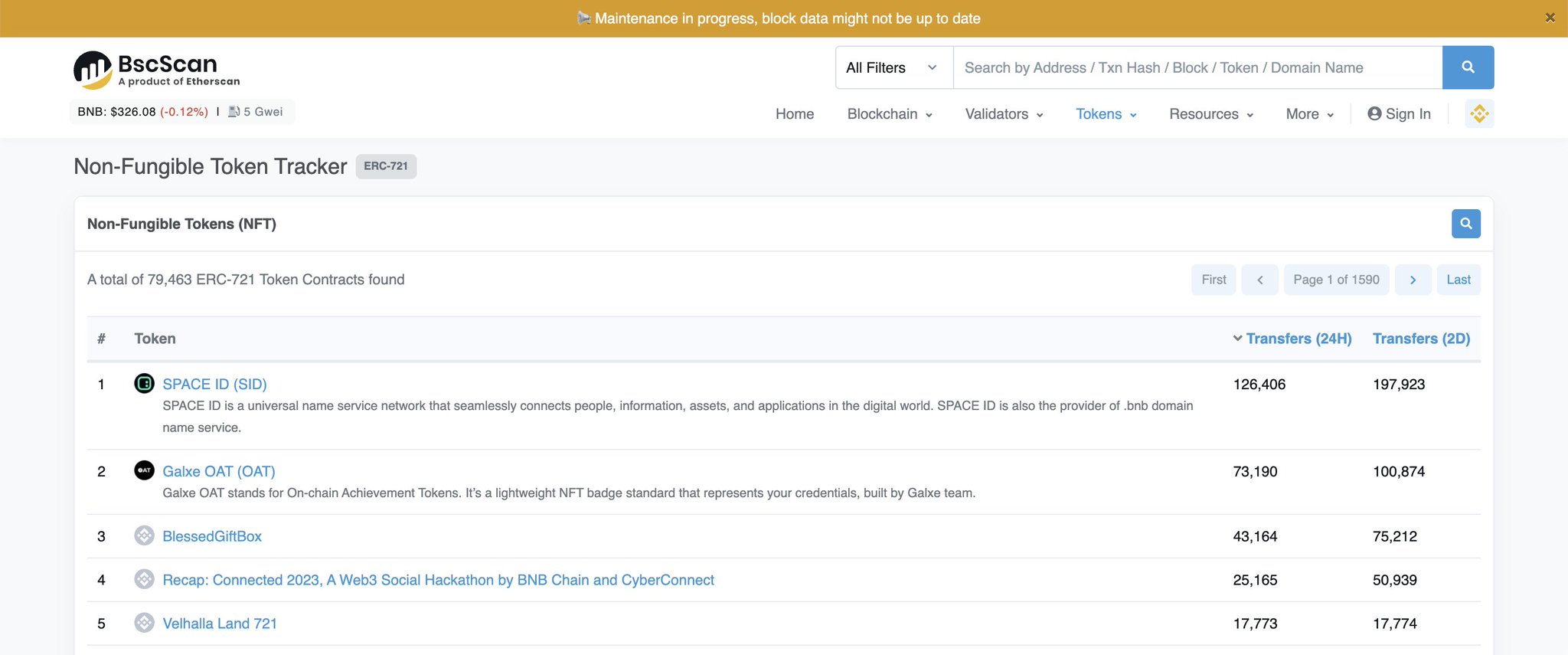Viewport: 1568px width, 655px height.
Task: Open the Galxe OAT (OAT) token link
Action: pos(219,471)
